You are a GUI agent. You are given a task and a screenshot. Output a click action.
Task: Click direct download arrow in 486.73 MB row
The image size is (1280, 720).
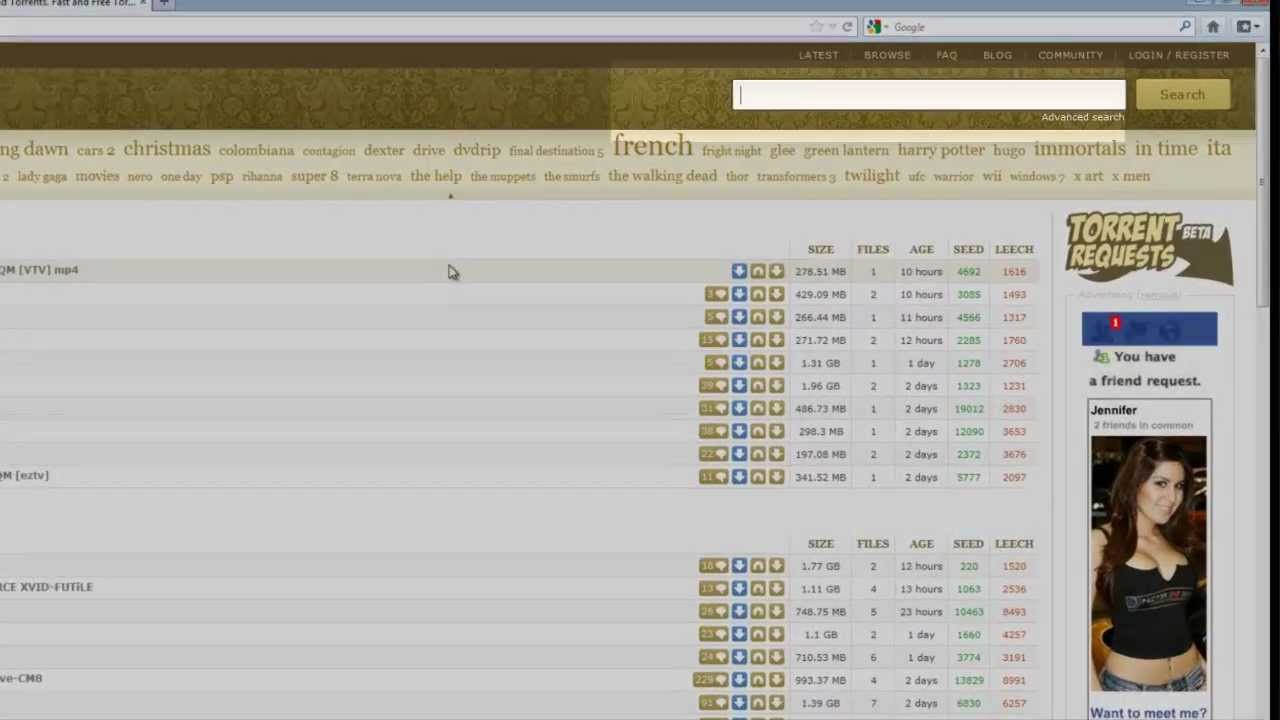click(x=739, y=408)
